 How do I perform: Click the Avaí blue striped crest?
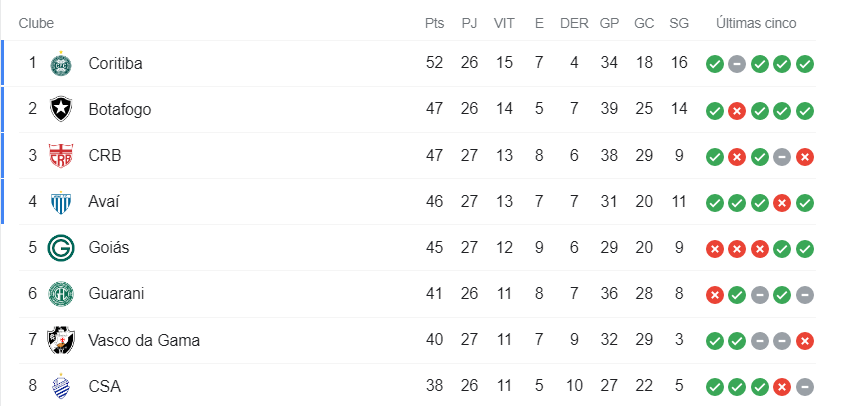62,202
